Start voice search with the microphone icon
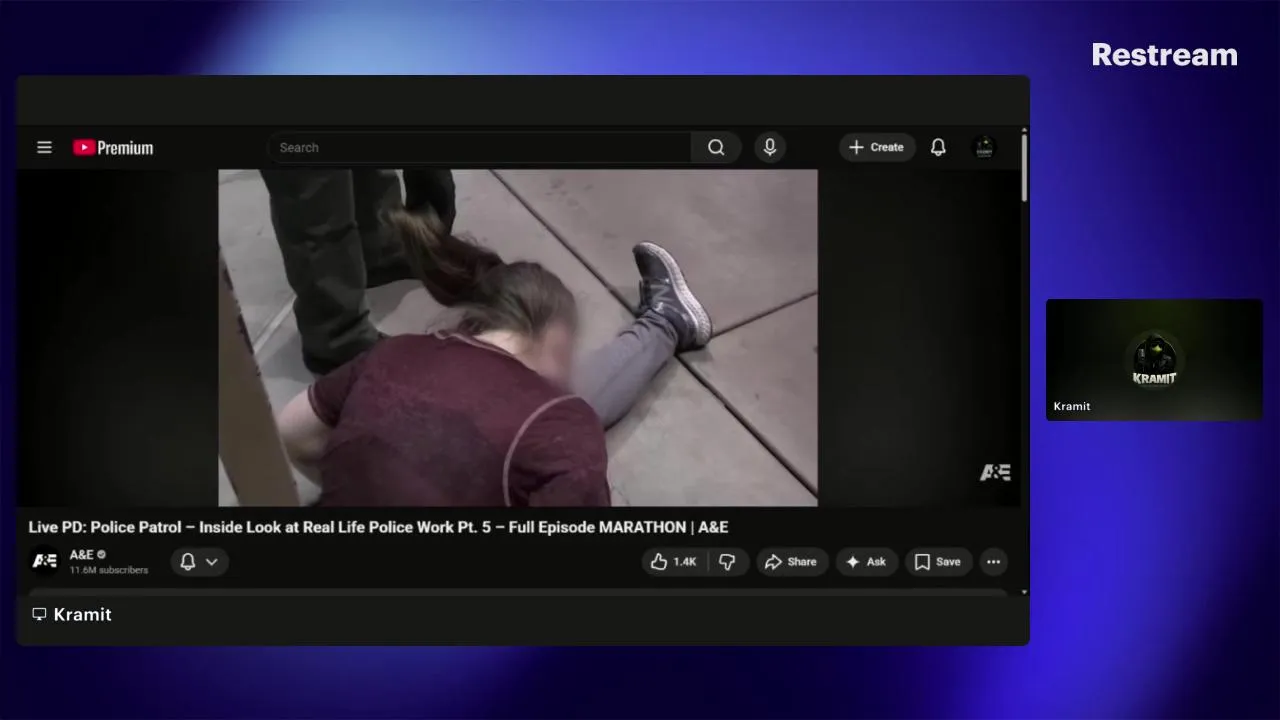Viewport: 1280px width, 720px height. click(x=769, y=147)
